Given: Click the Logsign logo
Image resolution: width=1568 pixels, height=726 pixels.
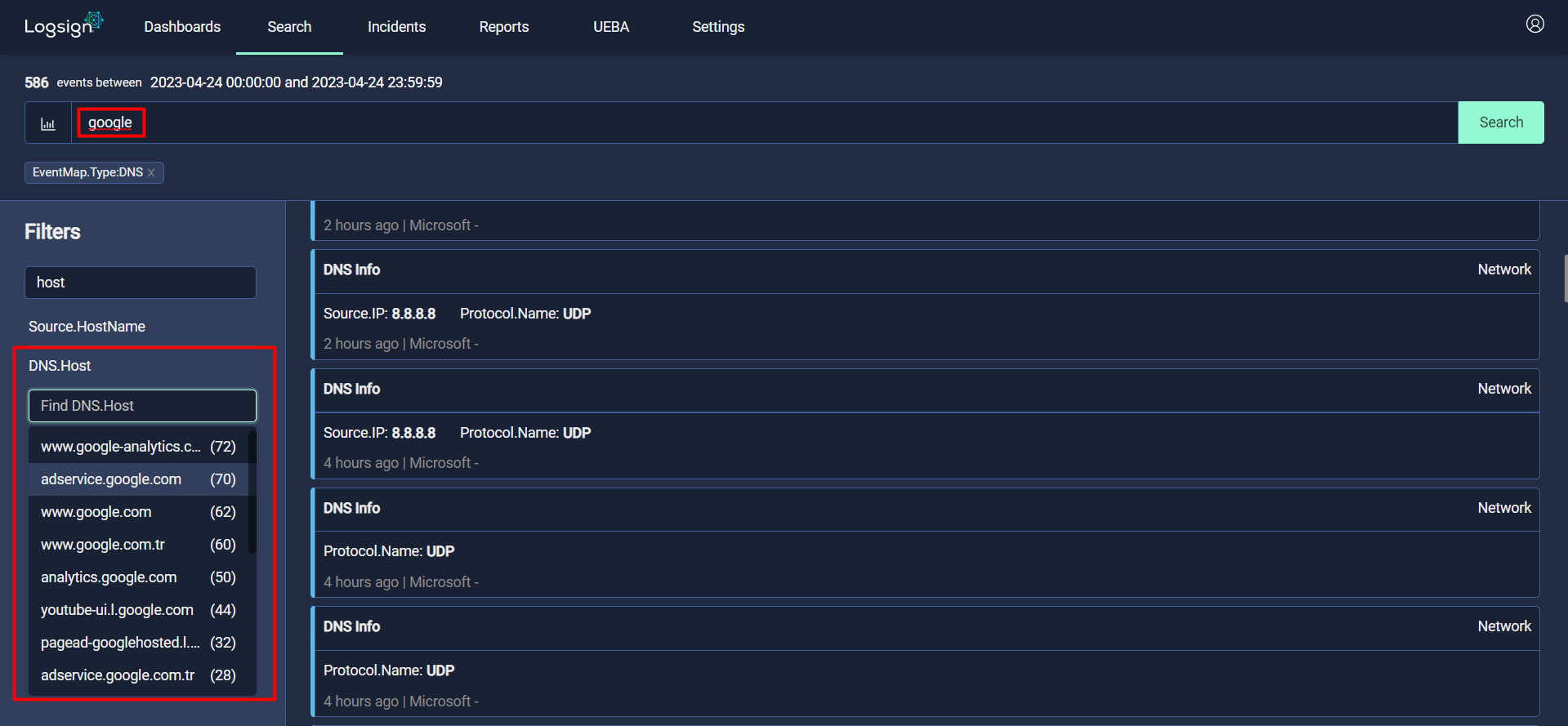Looking at the screenshot, I should click(64, 25).
